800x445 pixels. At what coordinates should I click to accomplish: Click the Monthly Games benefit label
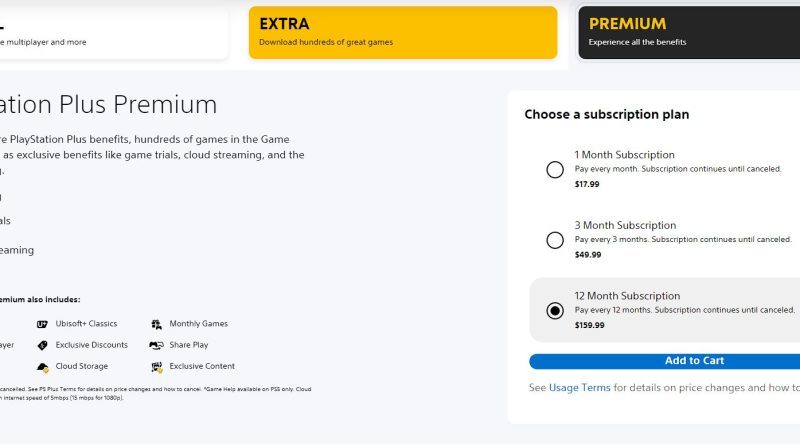pyautogui.click(x=198, y=324)
